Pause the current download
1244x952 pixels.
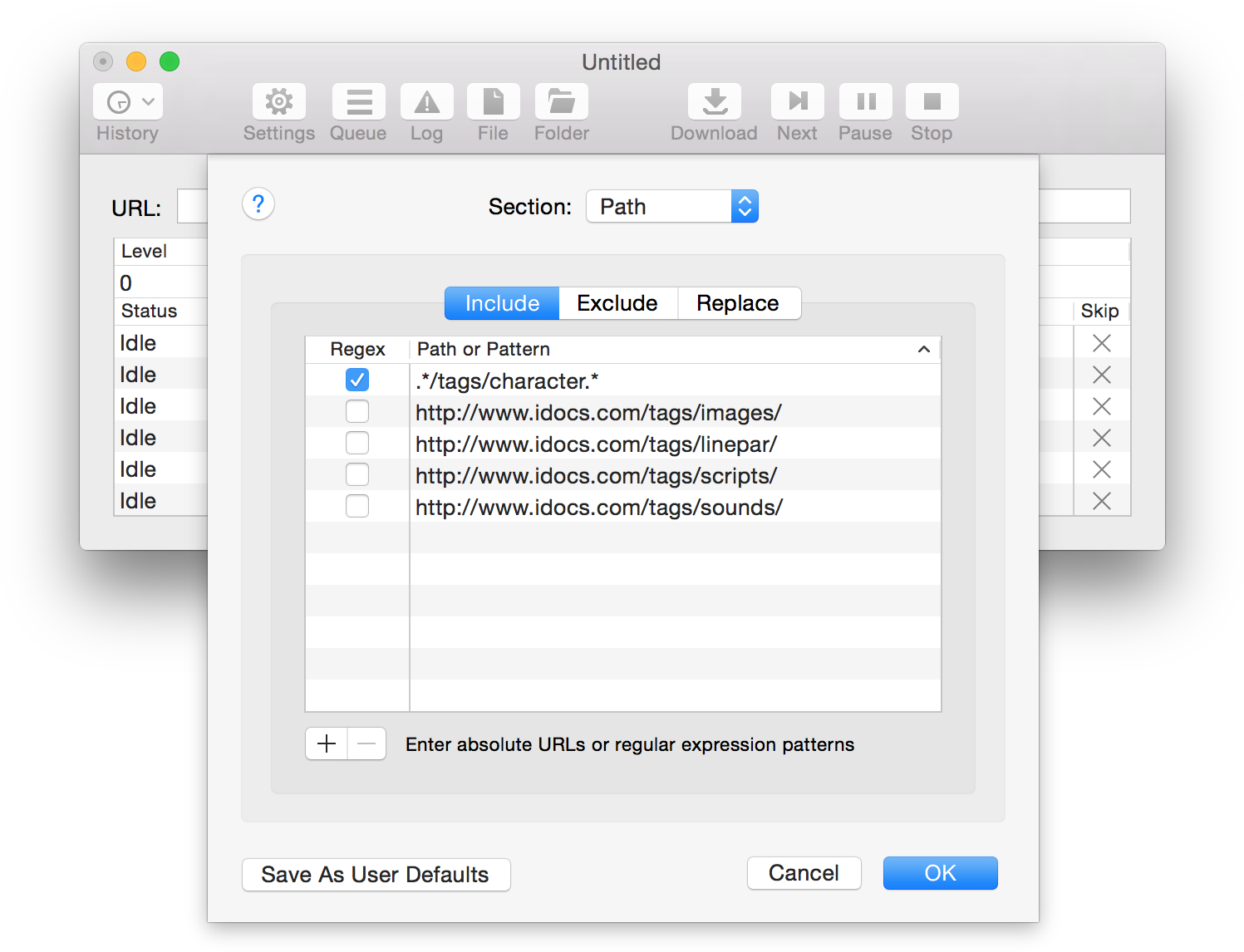click(864, 101)
